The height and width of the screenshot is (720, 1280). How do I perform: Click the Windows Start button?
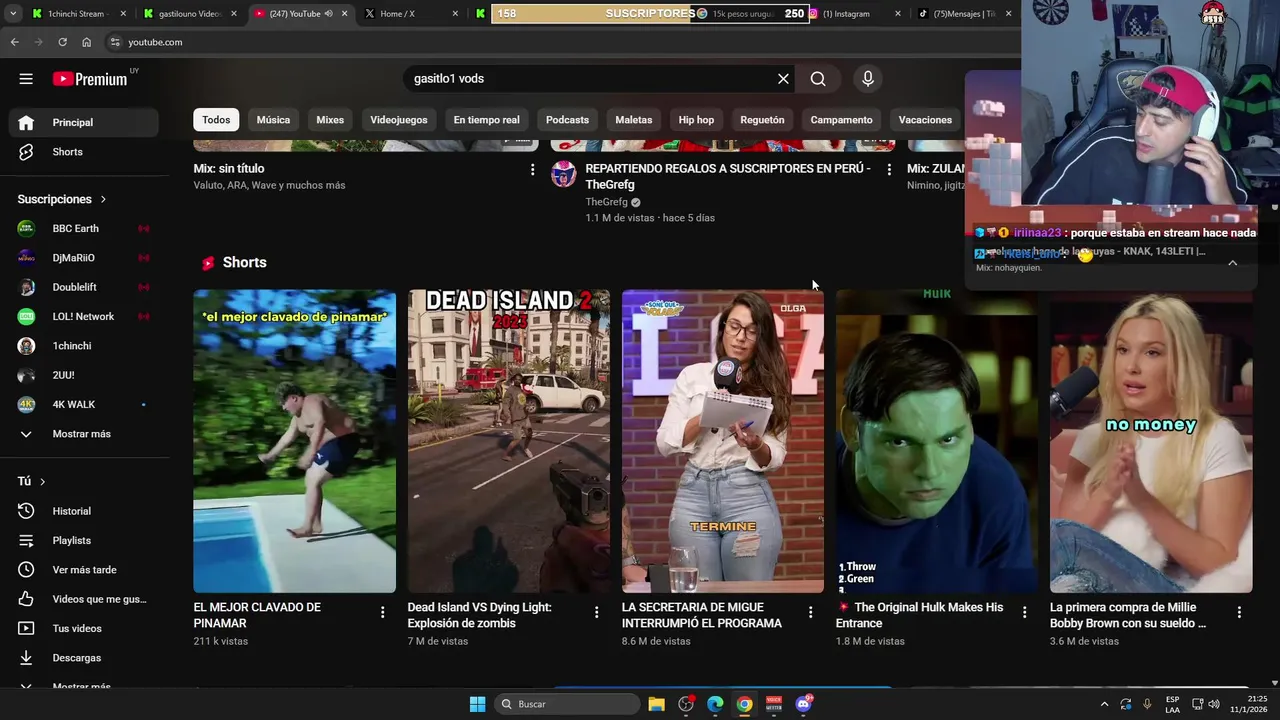tap(477, 704)
